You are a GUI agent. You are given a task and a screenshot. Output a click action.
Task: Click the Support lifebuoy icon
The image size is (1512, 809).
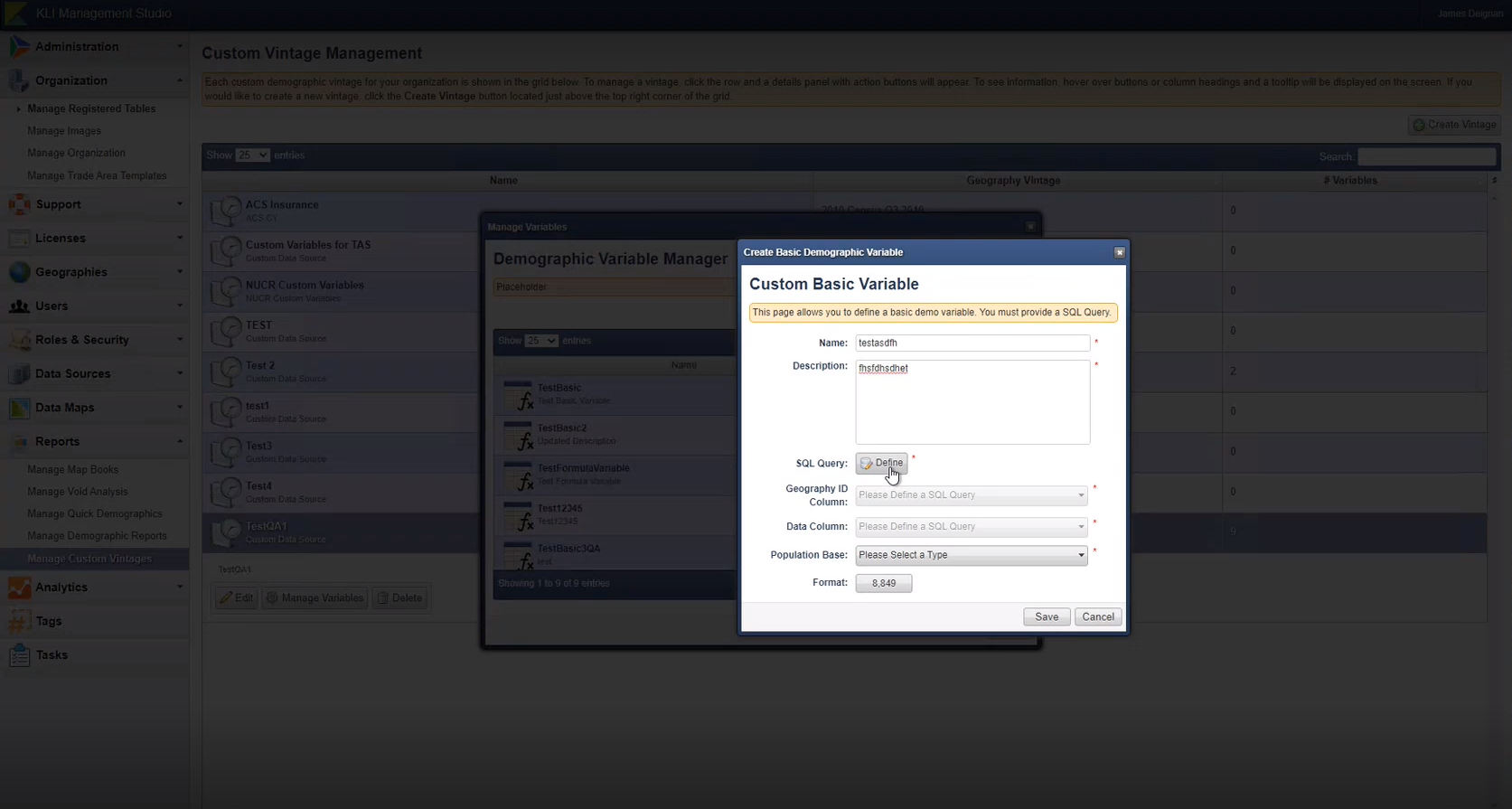19,204
